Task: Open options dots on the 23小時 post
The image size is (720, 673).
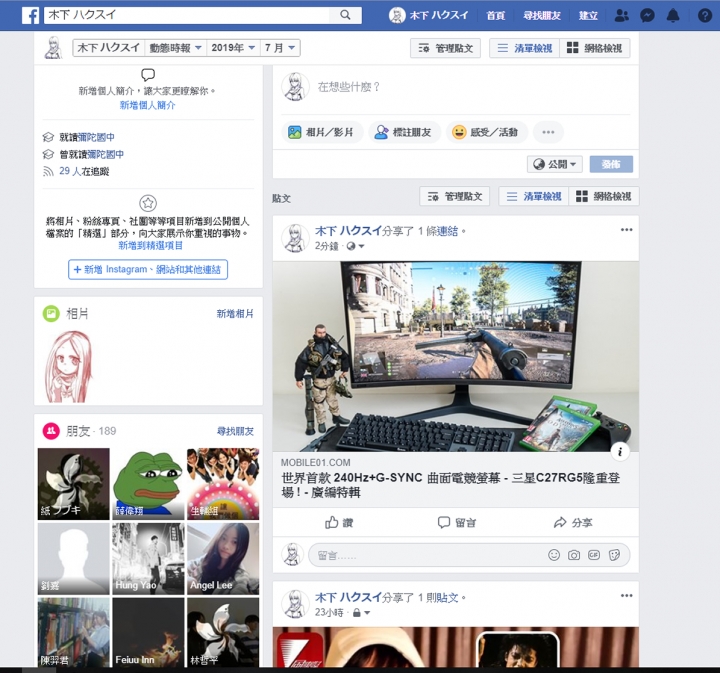Action: tap(626, 595)
